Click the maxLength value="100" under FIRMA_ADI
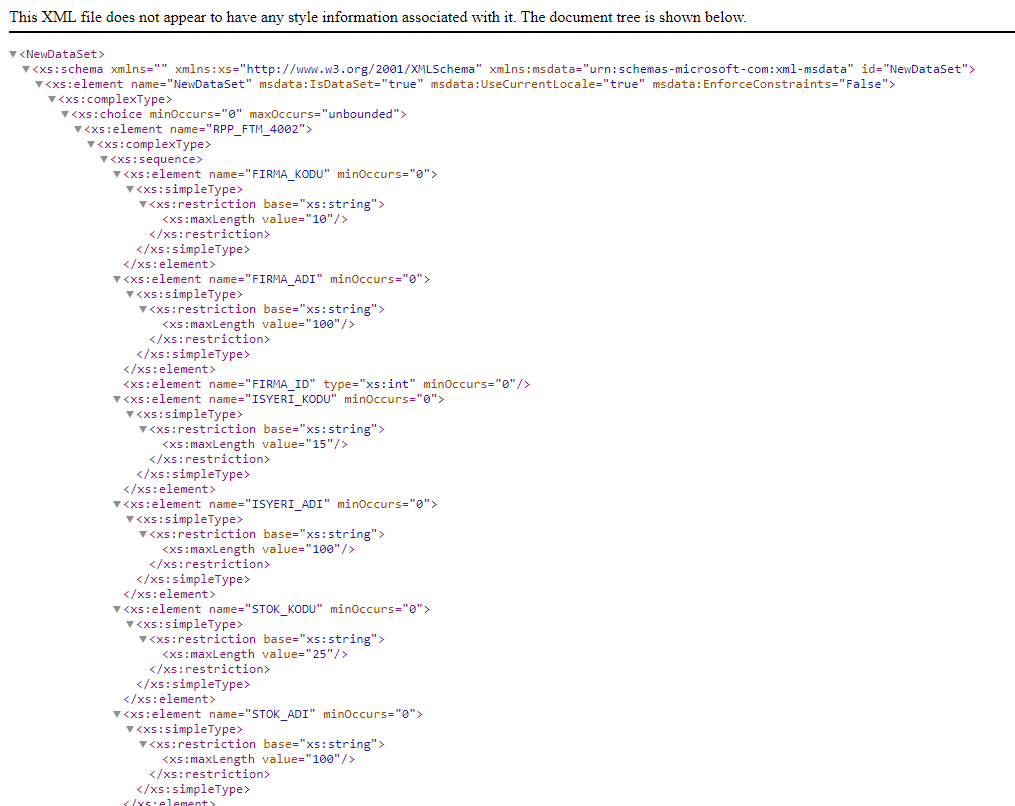The image size is (1015, 806). 258,324
